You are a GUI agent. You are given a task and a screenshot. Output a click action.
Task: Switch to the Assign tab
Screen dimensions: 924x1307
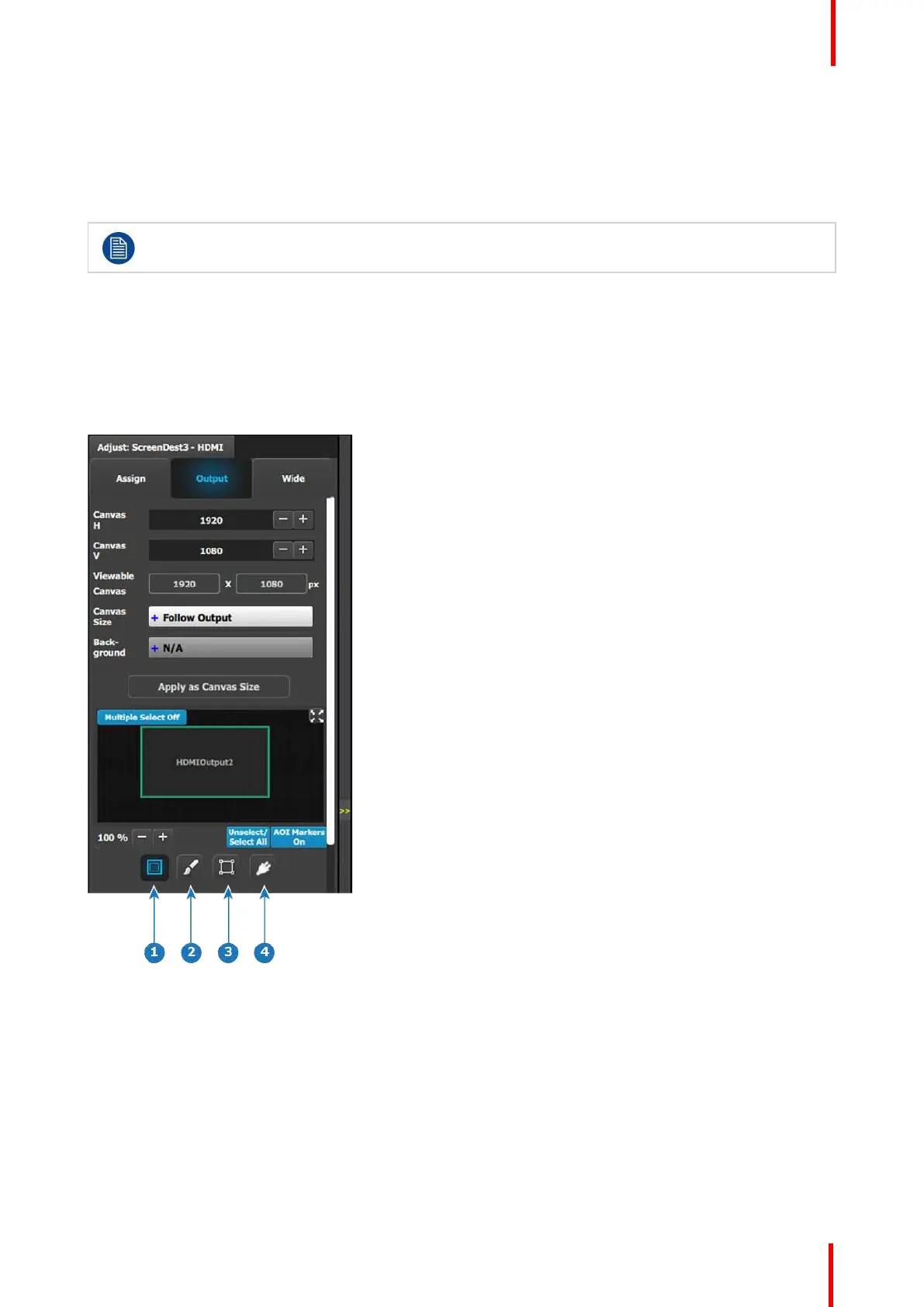tap(130, 479)
